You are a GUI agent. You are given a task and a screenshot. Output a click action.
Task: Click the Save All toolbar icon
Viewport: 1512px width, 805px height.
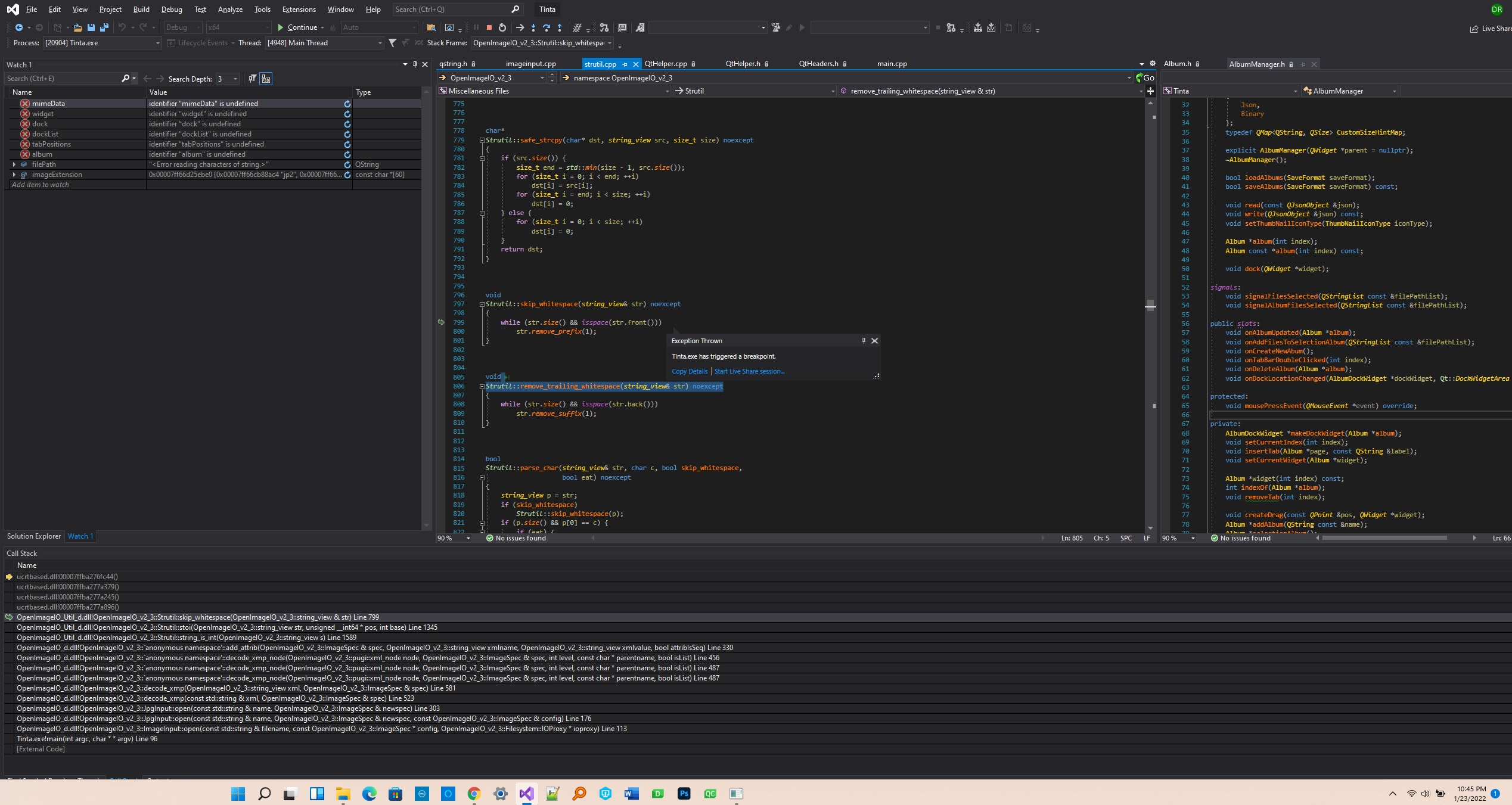pos(103,27)
